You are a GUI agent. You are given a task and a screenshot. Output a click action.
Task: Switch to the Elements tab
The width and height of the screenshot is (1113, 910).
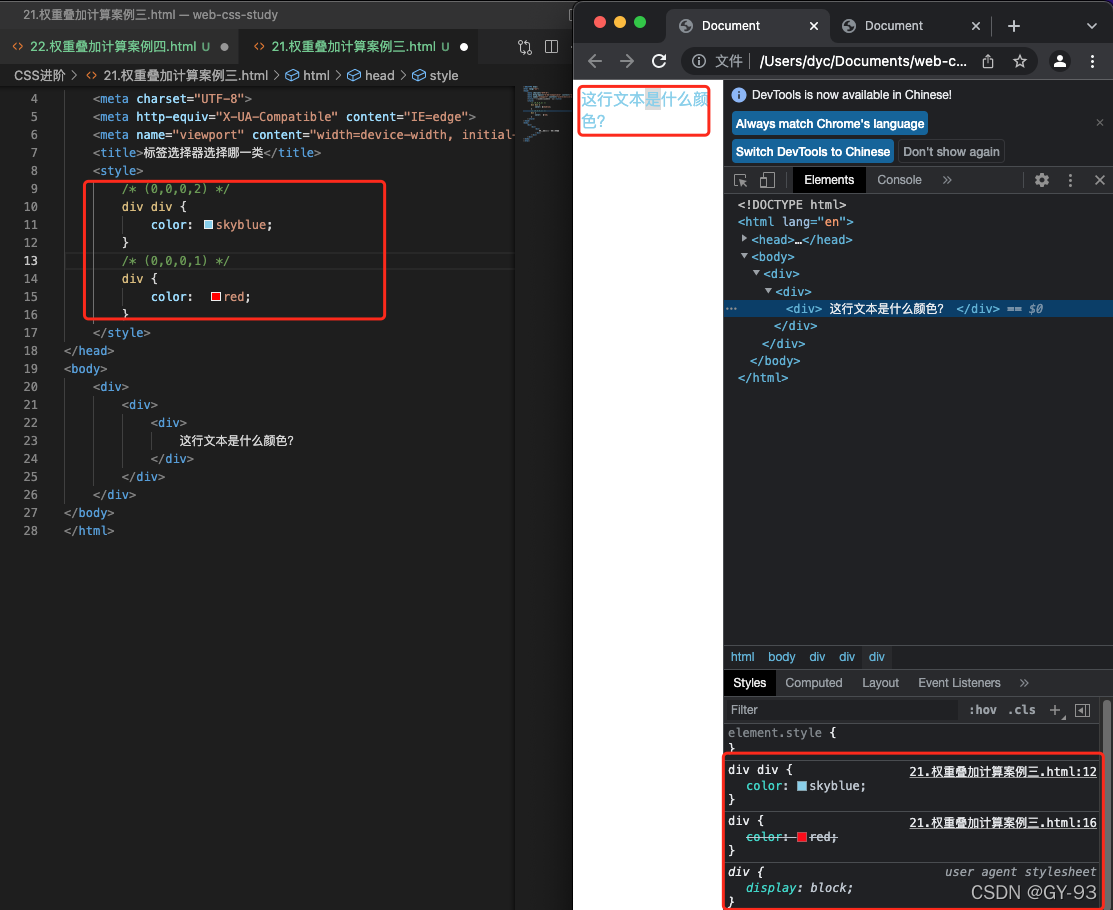point(828,180)
